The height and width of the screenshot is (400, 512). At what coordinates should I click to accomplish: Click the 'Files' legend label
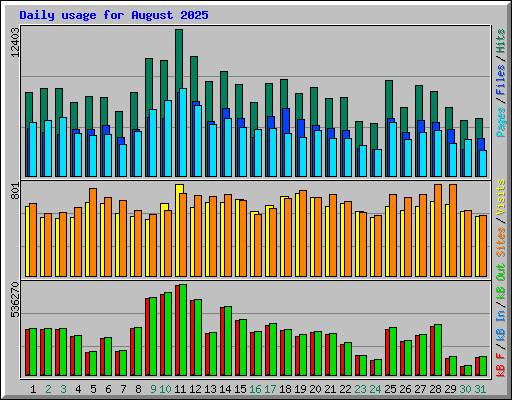tap(500, 80)
